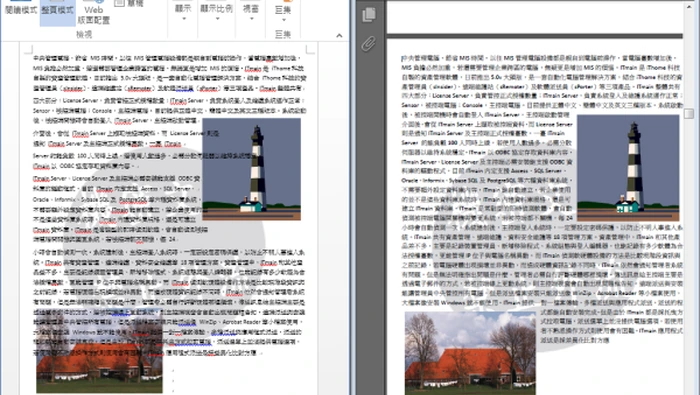Open the 視窗 dropdown

point(251,12)
